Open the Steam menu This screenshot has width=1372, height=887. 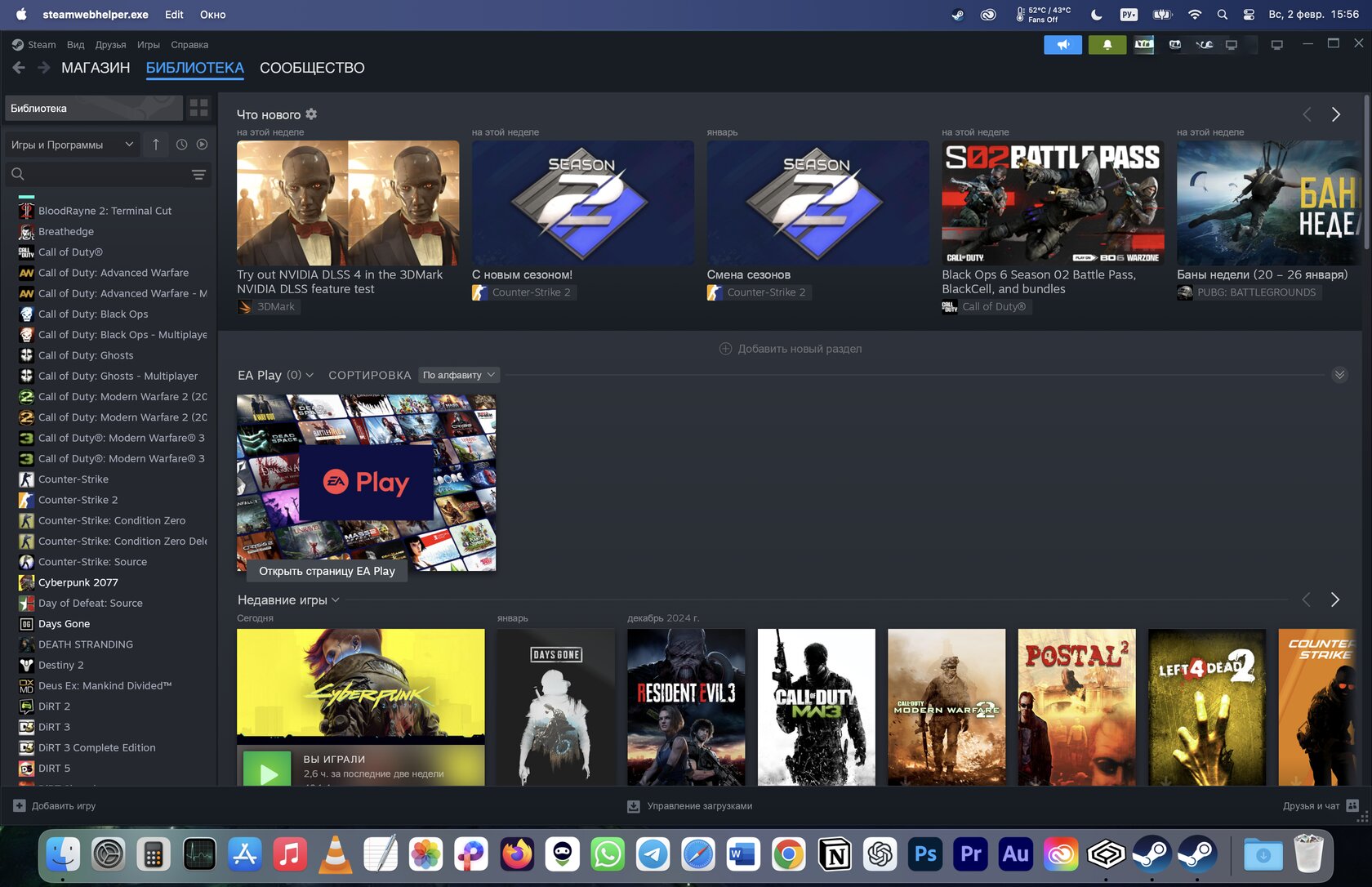pyautogui.click(x=42, y=45)
